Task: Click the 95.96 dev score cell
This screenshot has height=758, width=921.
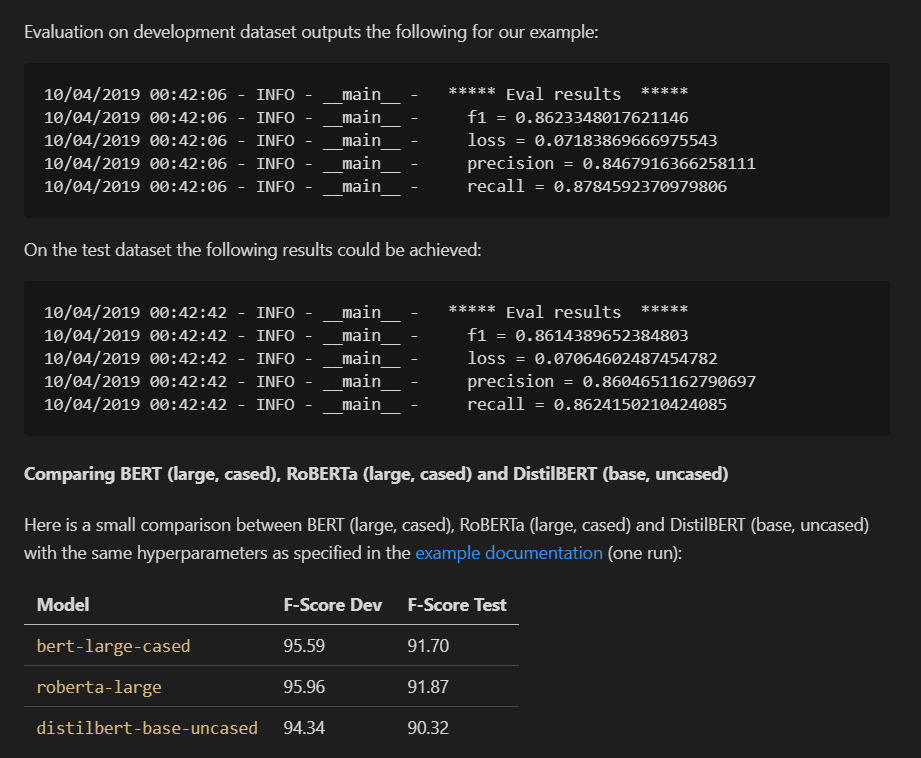Action: pos(304,687)
